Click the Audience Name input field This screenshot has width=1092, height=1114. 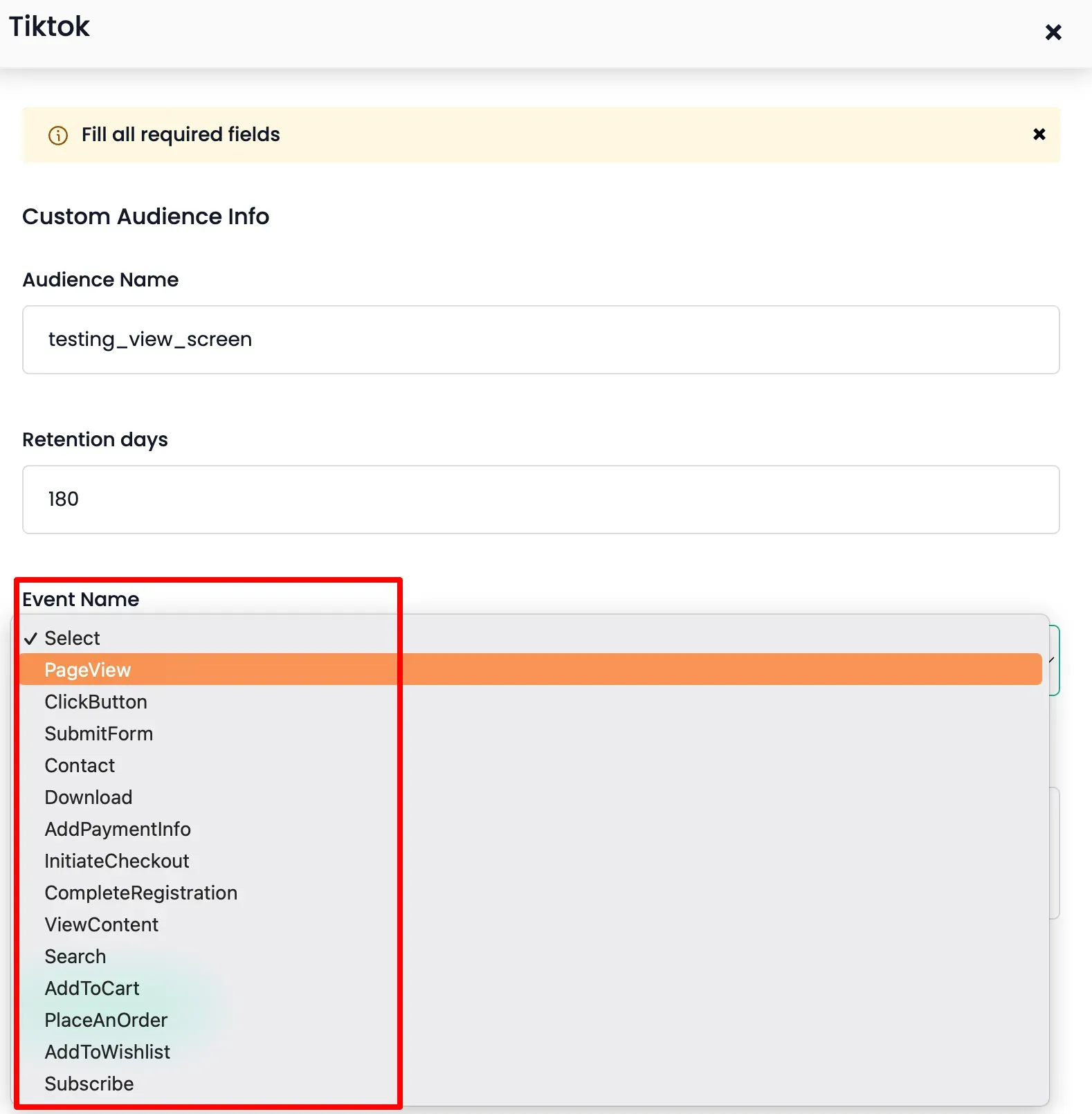tap(541, 340)
